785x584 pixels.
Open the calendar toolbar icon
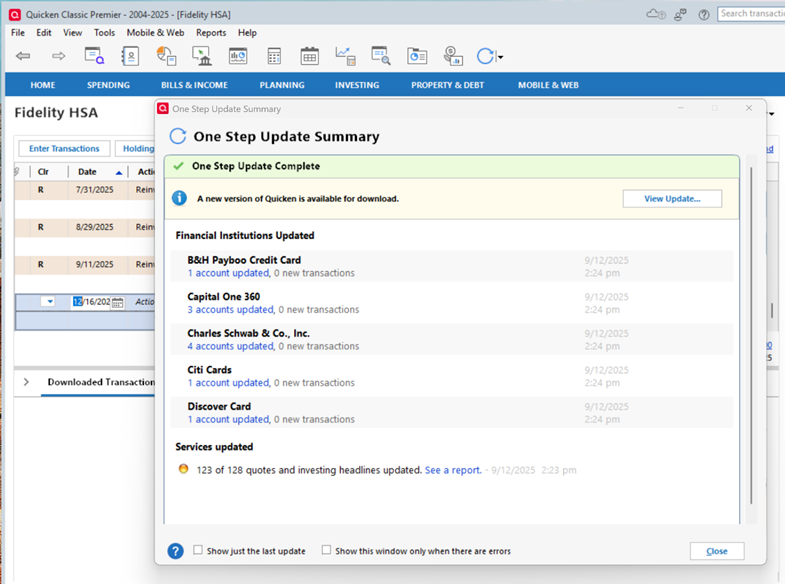click(309, 56)
